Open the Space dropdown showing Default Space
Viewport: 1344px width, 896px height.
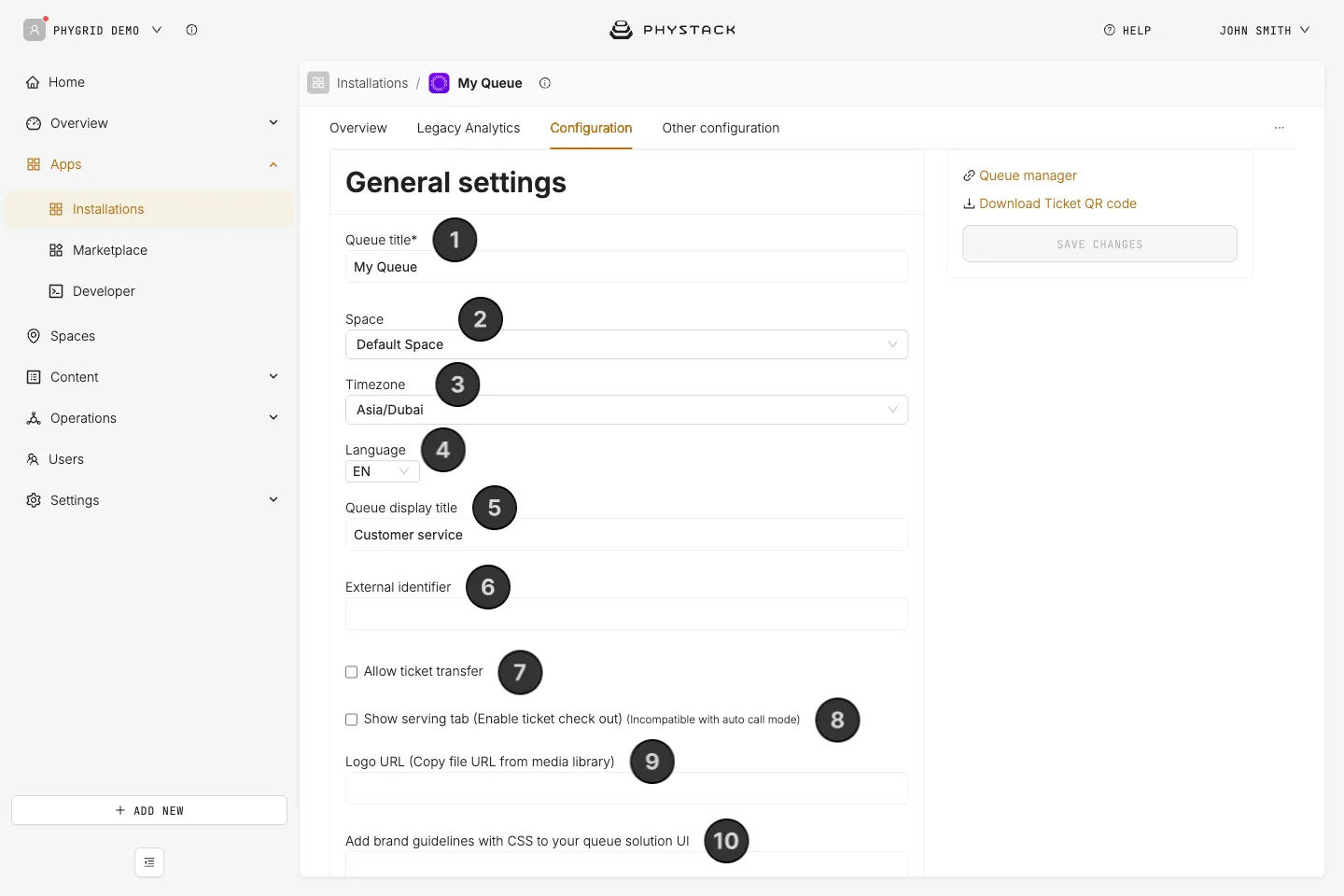click(626, 344)
